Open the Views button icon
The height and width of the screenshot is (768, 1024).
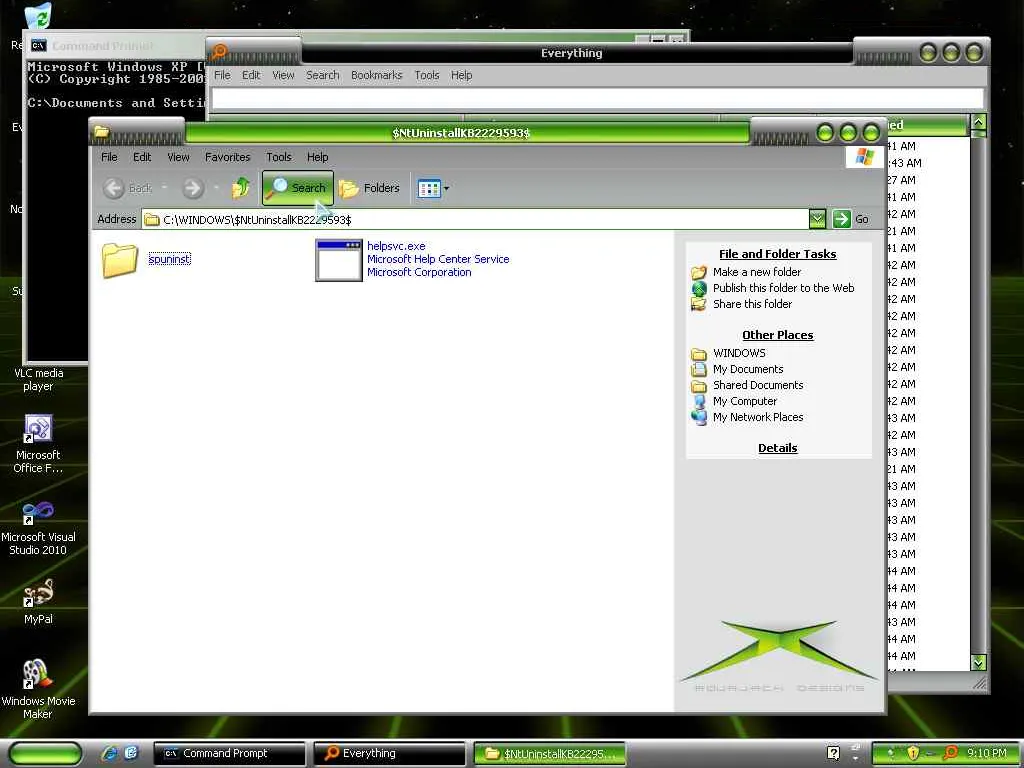429,189
